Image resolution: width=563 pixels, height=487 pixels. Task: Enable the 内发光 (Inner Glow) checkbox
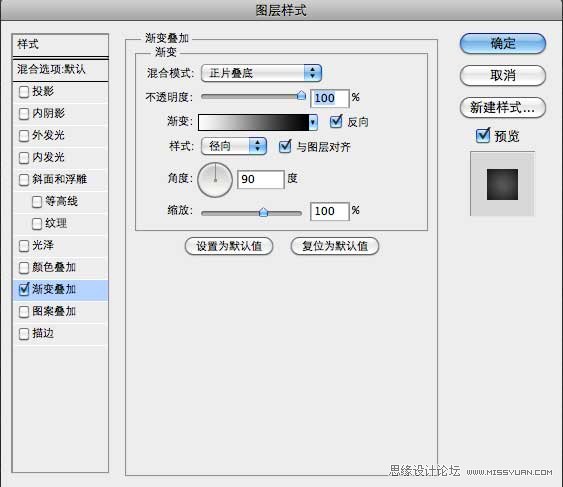click(x=24, y=158)
